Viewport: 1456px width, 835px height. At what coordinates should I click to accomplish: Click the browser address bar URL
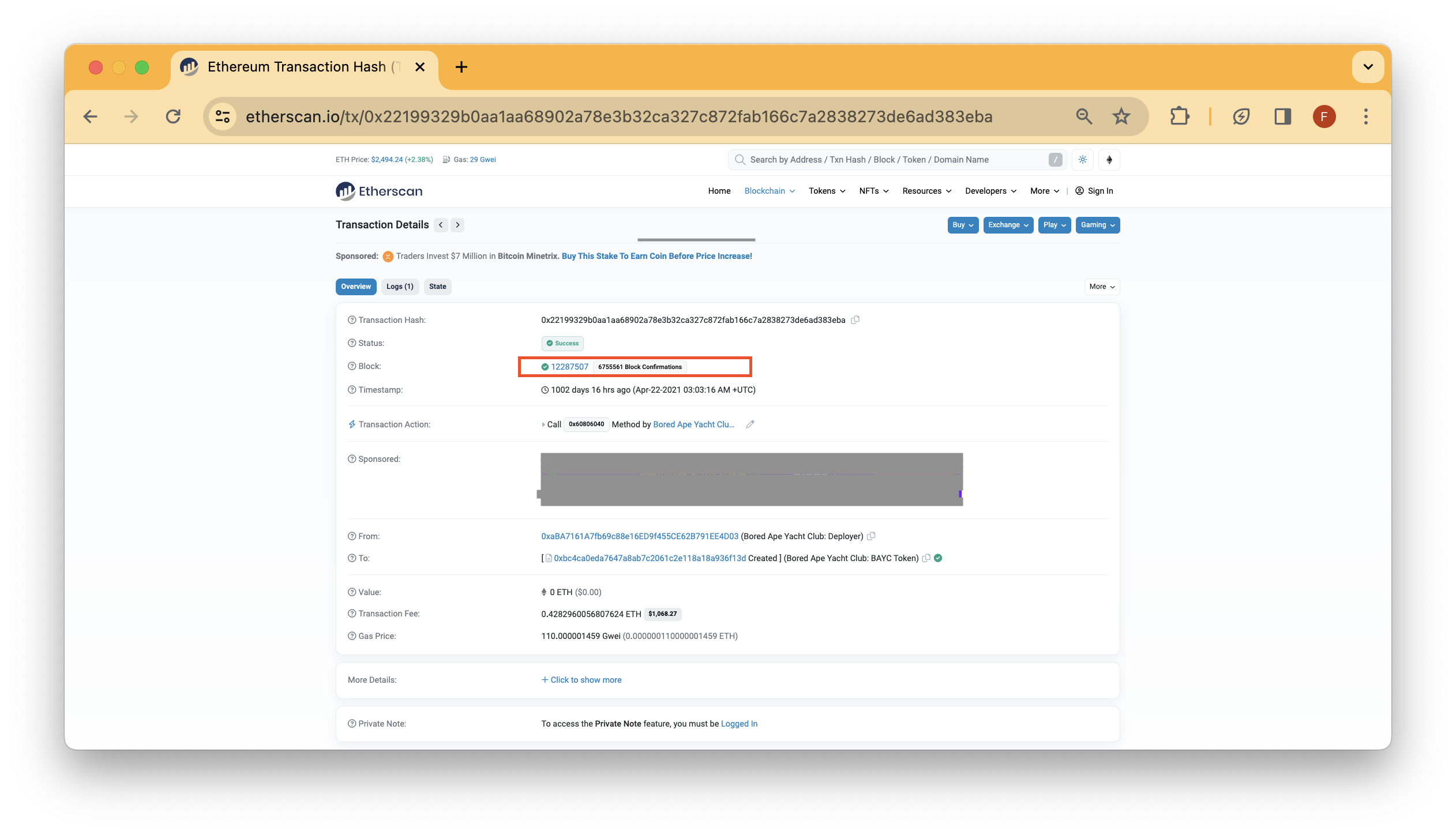pos(619,116)
